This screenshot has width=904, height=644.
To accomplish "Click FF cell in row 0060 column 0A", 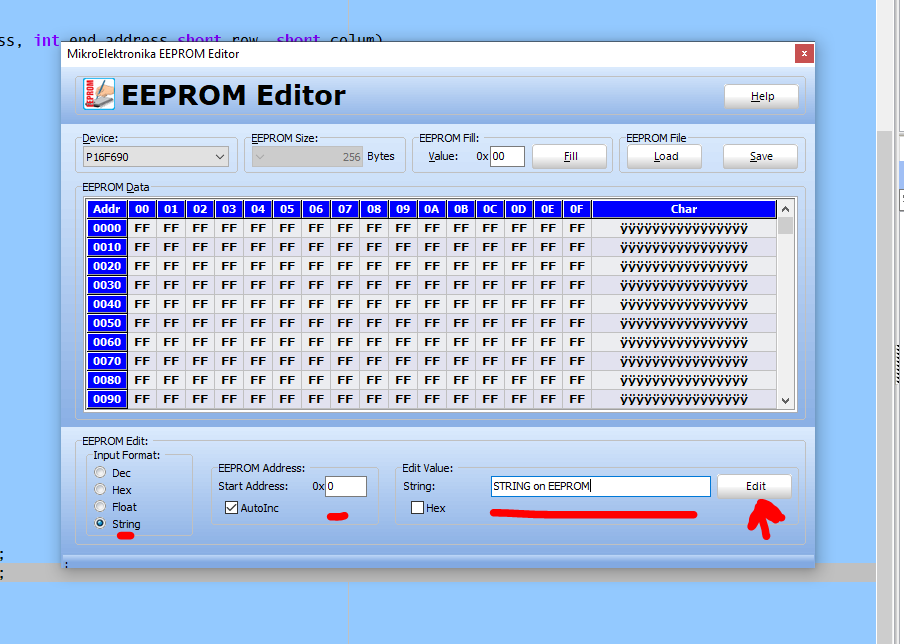I will 432,342.
